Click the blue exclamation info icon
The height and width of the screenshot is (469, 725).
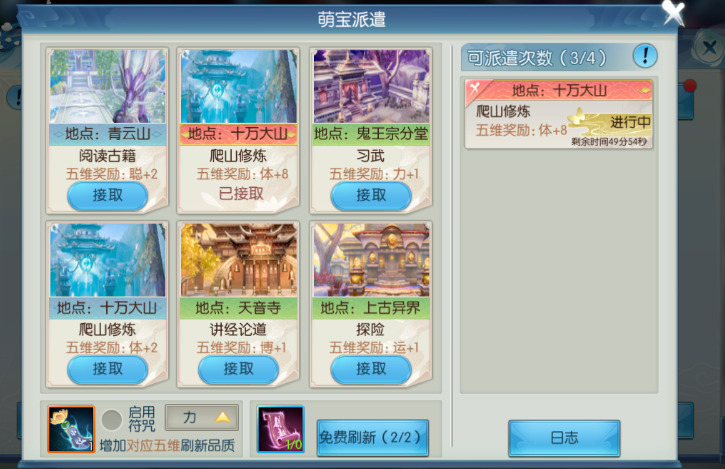tap(645, 56)
